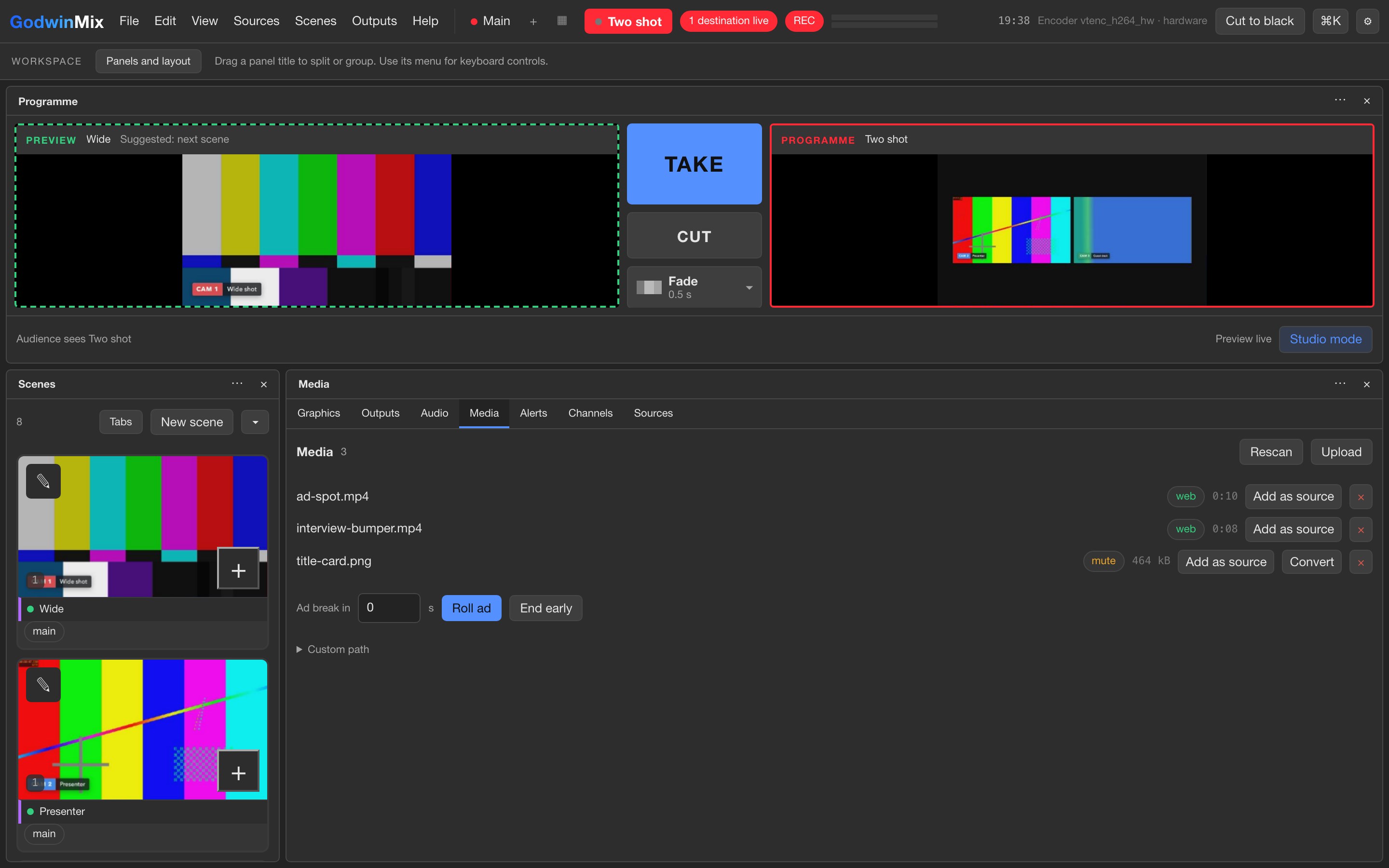Click the TAKE button
This screenshot has width=1389, height=868.
694,164
